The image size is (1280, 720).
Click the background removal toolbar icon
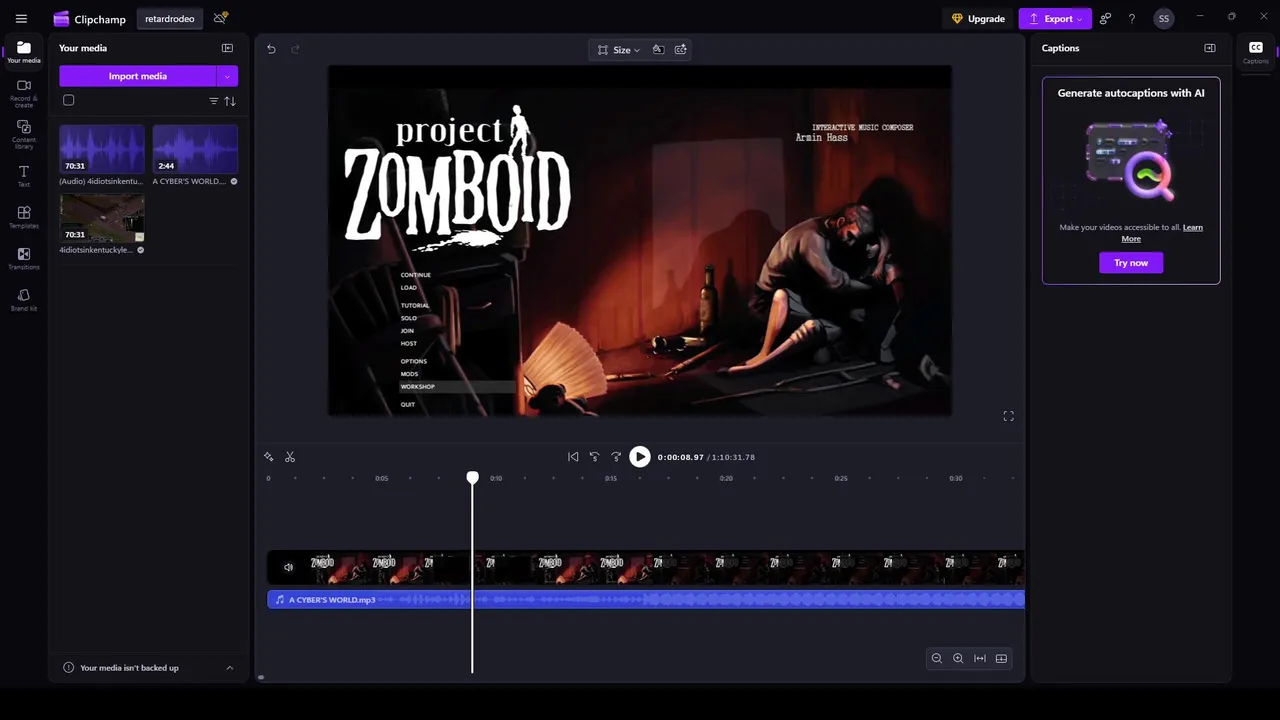point(658,49)
